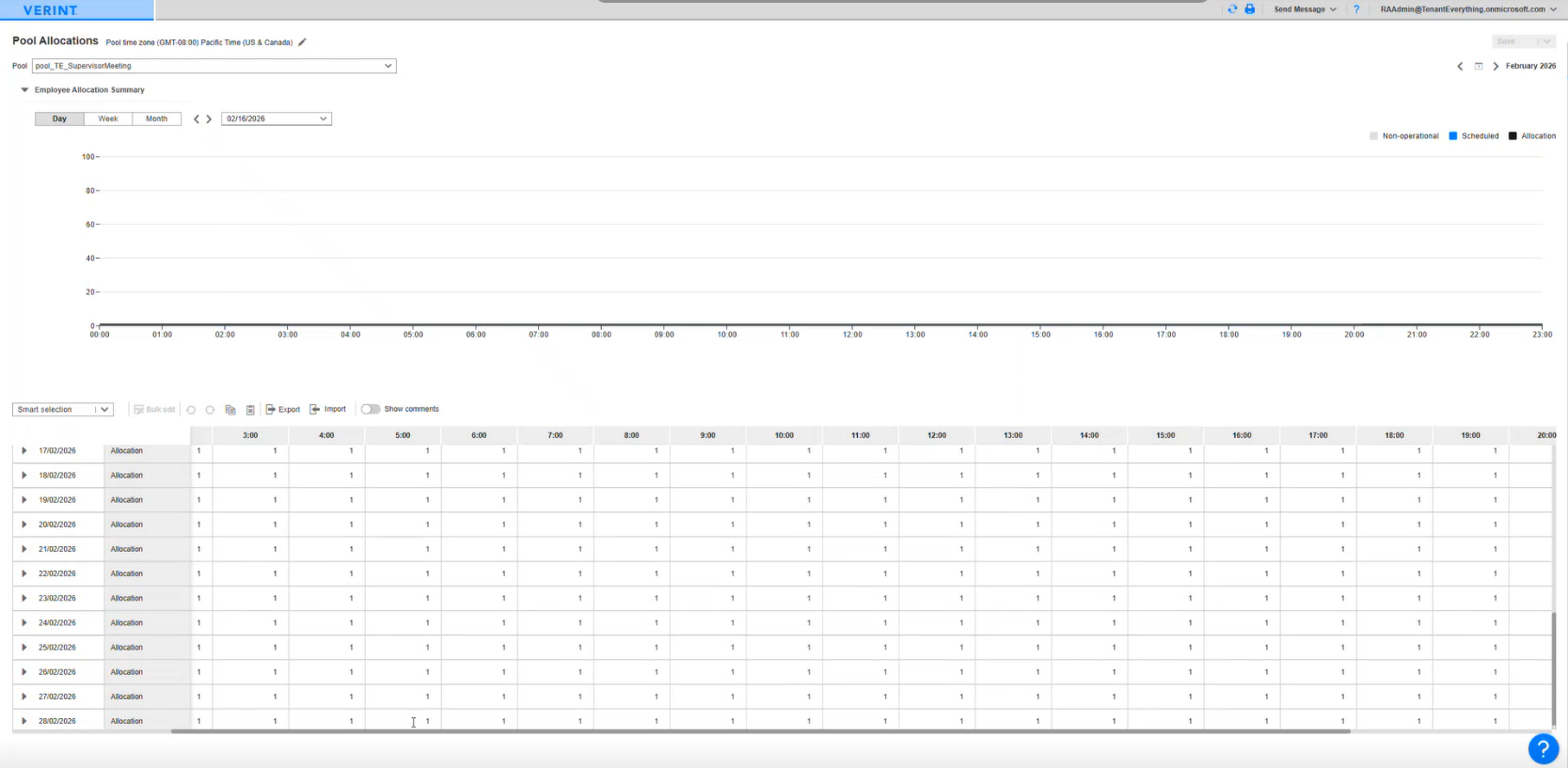Go to next month beside February 2026

tap(1496, 66)
